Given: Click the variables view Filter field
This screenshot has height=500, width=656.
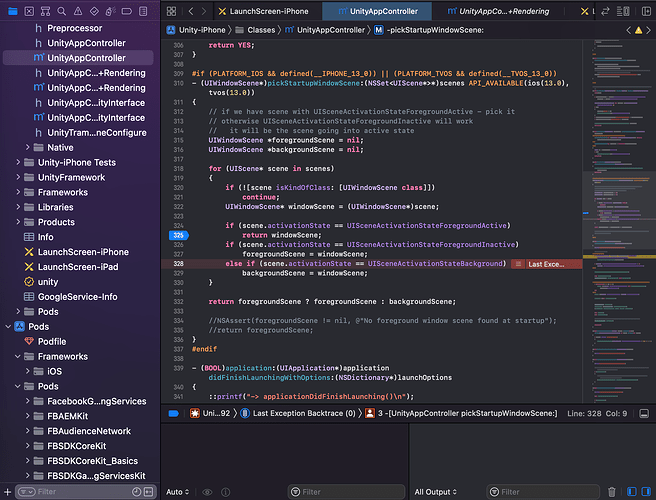Looking at the screenshot, I should pos(346,492).
